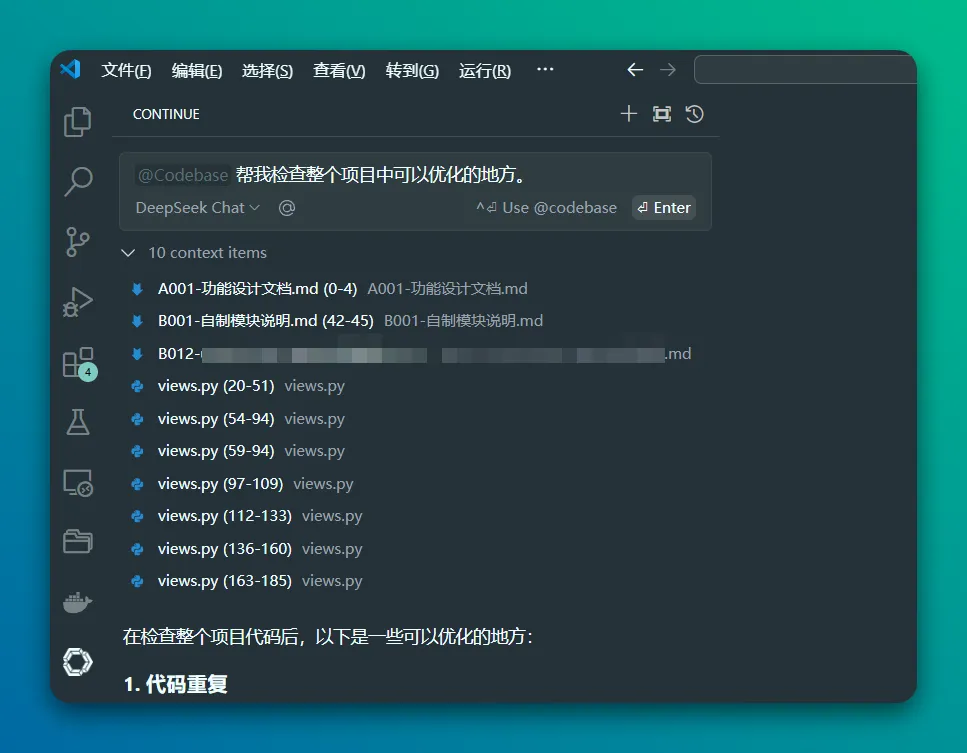967x753 pixels.
Task: Select the Continue hexagon icon in sidebar
Action: coord(78,662)
